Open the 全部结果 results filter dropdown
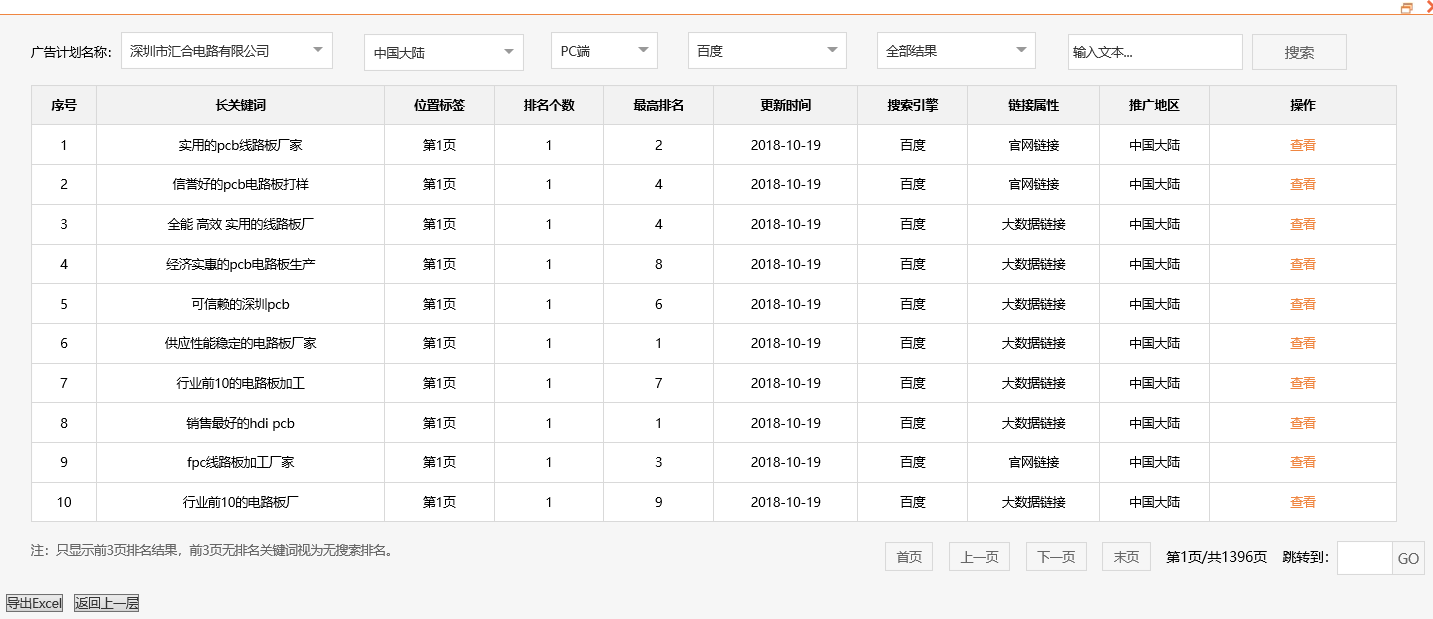 (955, 49)
